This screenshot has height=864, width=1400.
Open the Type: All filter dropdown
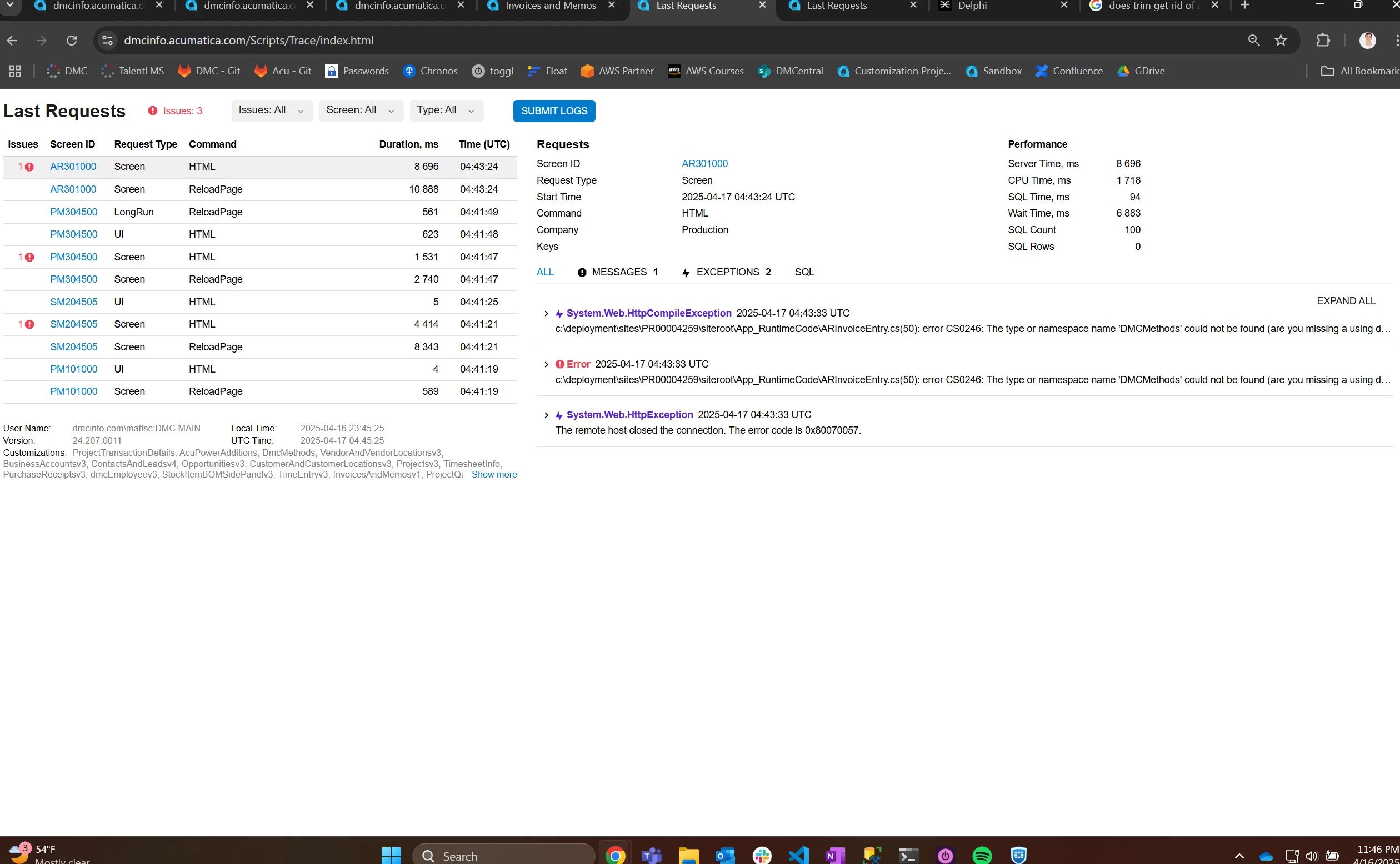[x=446, y=110]
